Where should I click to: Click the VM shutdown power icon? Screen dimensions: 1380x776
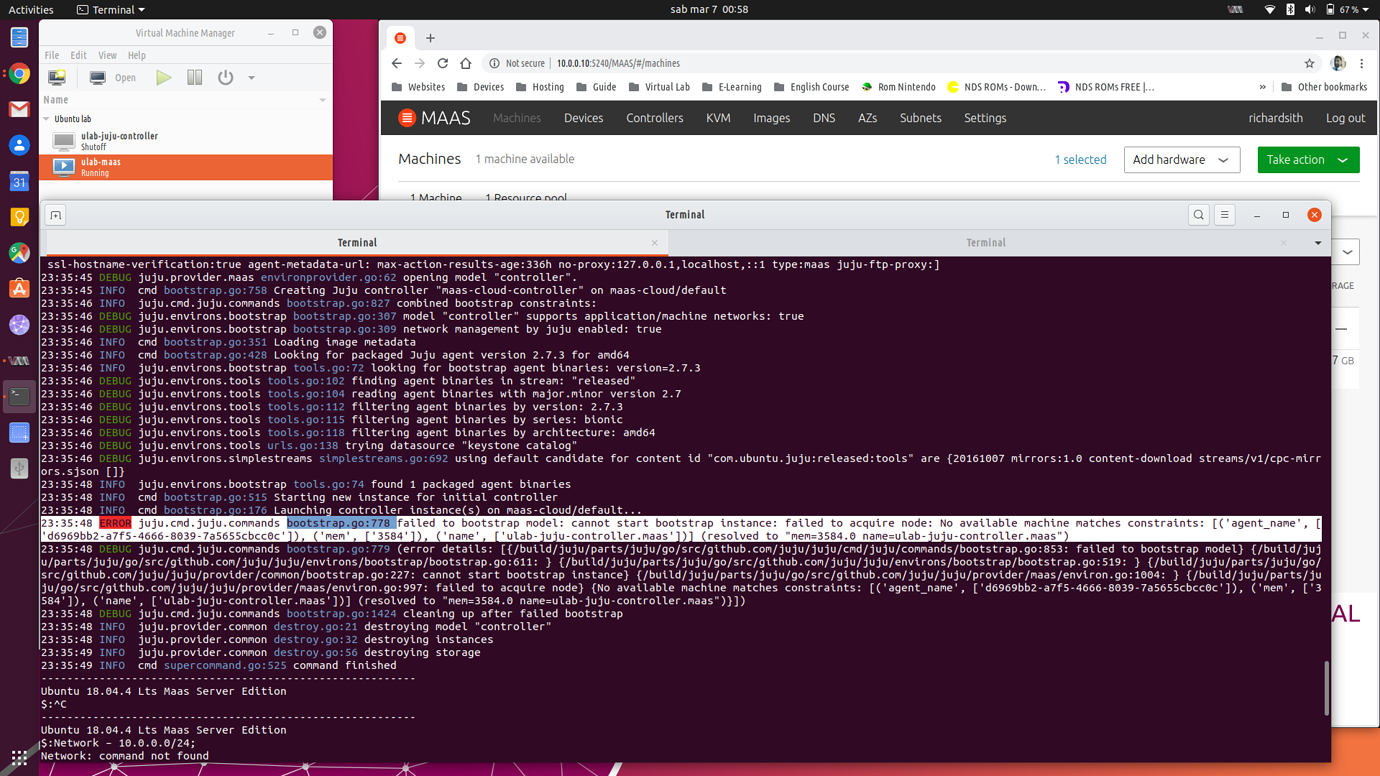pos(226,77)
